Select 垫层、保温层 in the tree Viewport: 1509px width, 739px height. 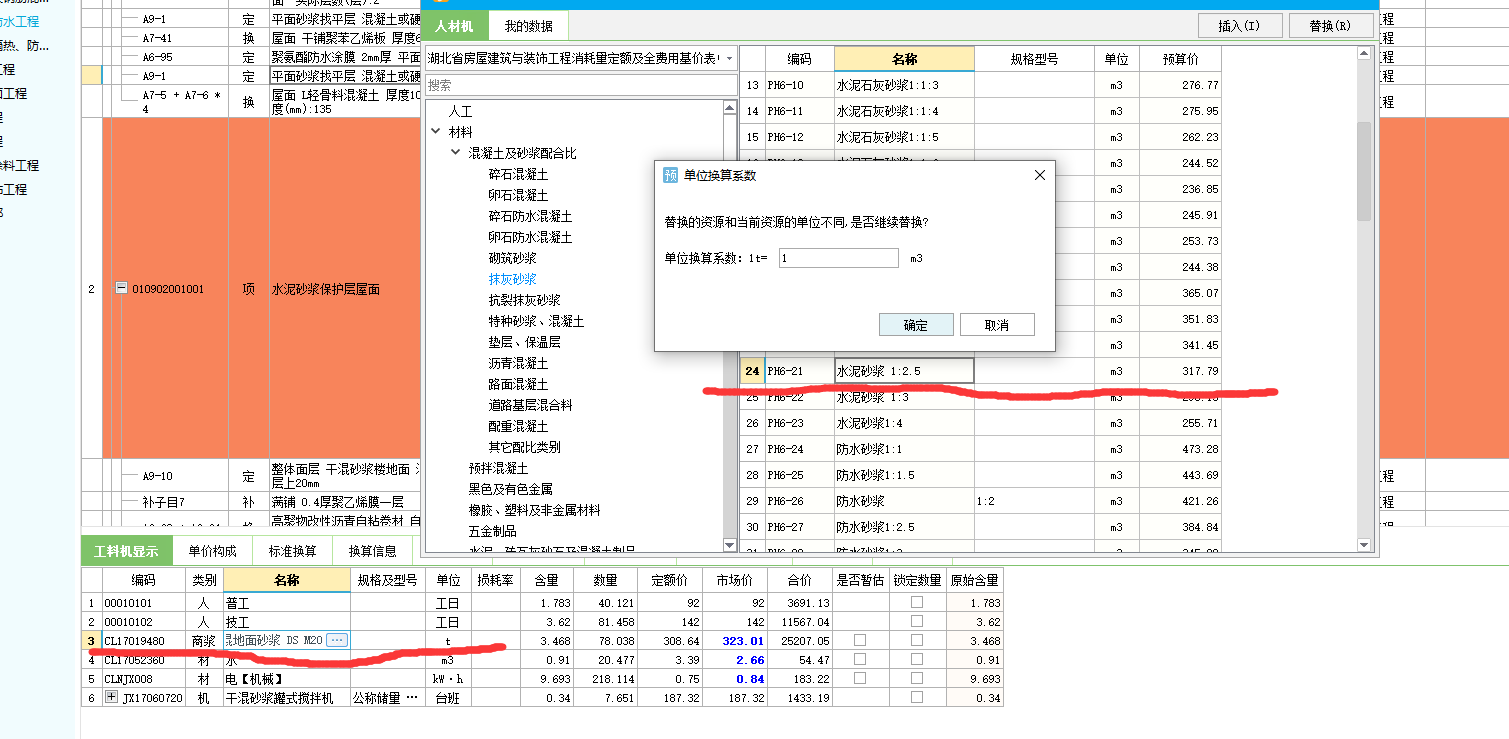click(524, 342)
